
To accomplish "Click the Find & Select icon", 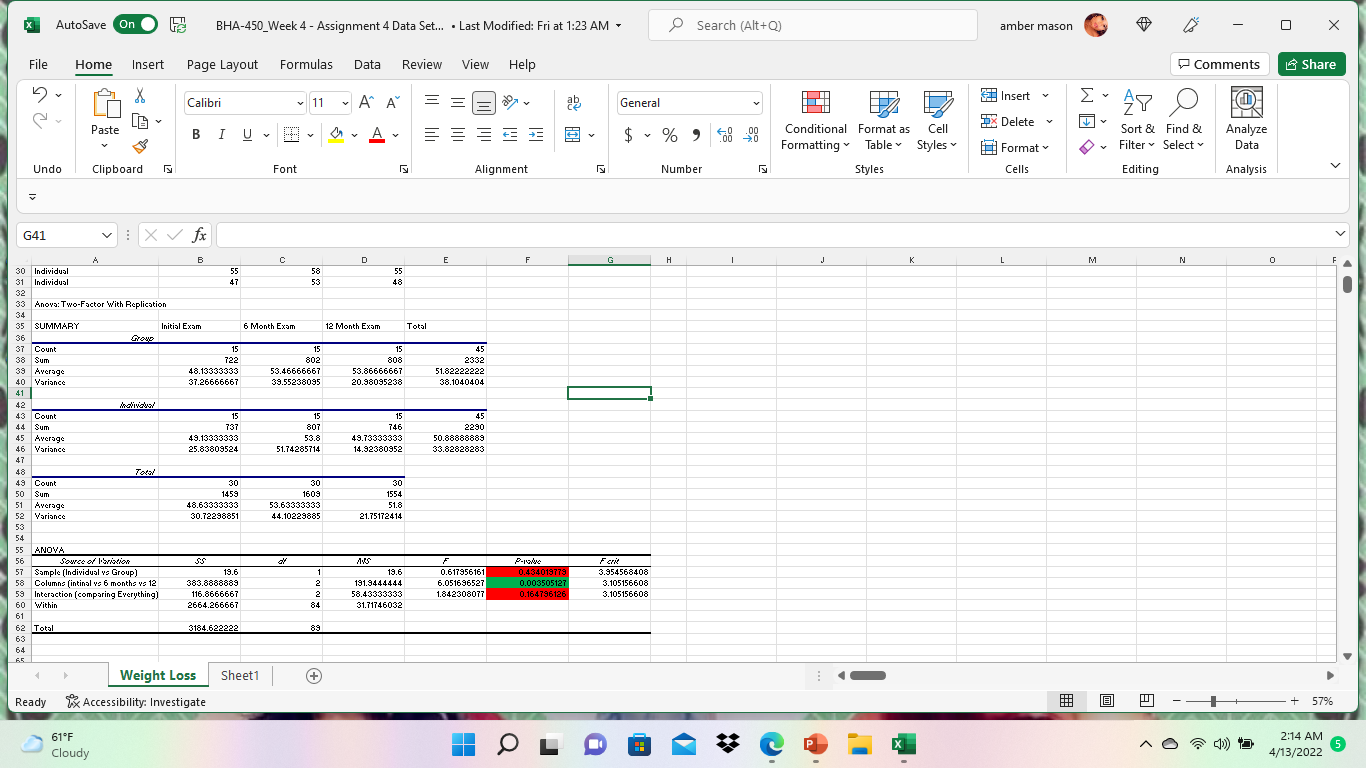I will (1184, 120).
